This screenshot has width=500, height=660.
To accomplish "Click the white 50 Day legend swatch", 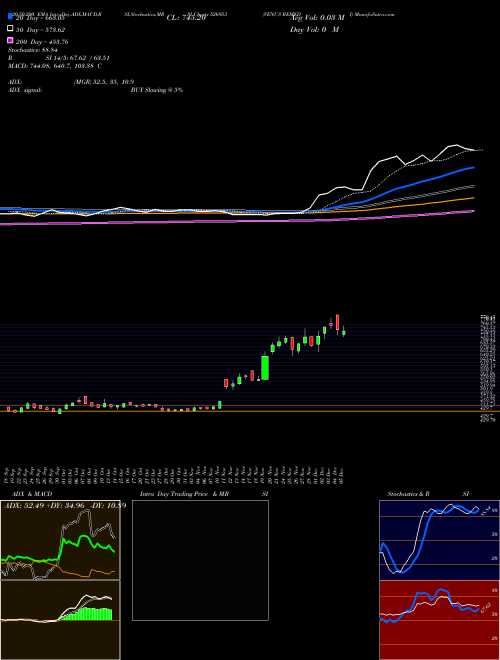I will point(10,29).
